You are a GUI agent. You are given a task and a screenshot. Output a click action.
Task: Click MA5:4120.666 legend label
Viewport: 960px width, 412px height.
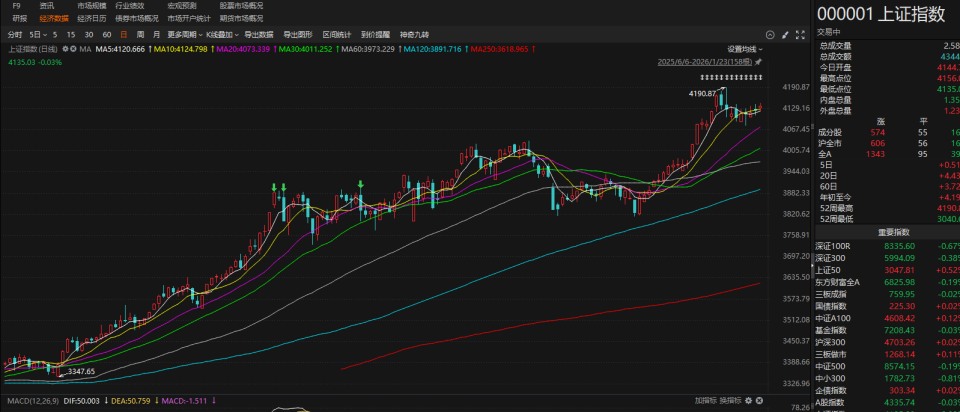coord(120,49)
